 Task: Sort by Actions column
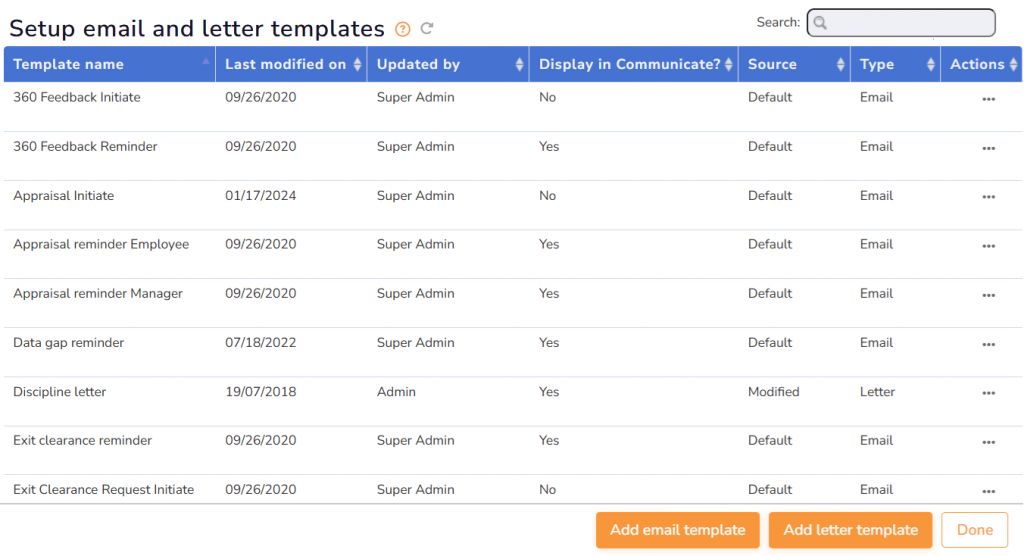coord(982,64)
